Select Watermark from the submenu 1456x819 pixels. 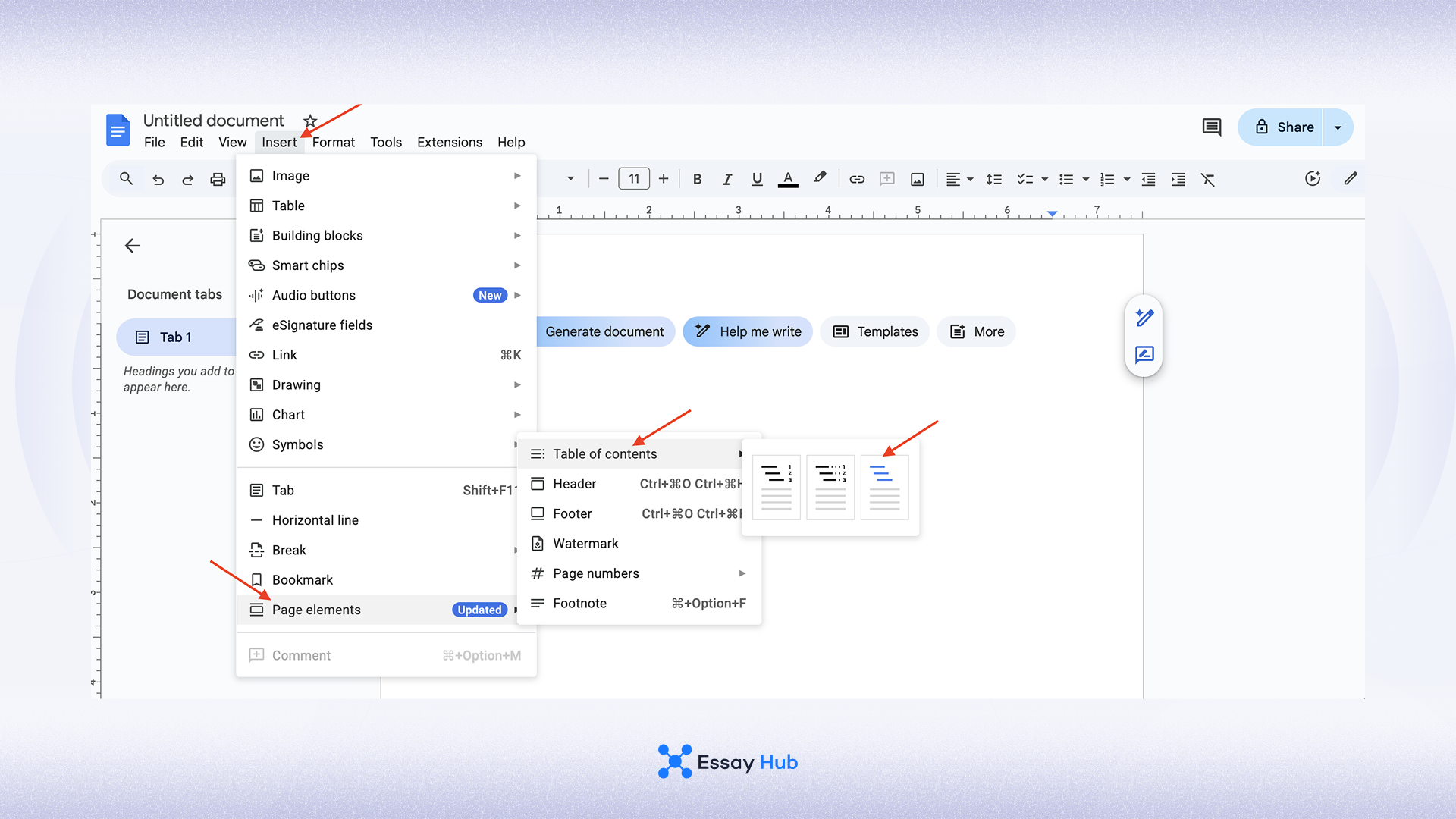click(585, 544)
